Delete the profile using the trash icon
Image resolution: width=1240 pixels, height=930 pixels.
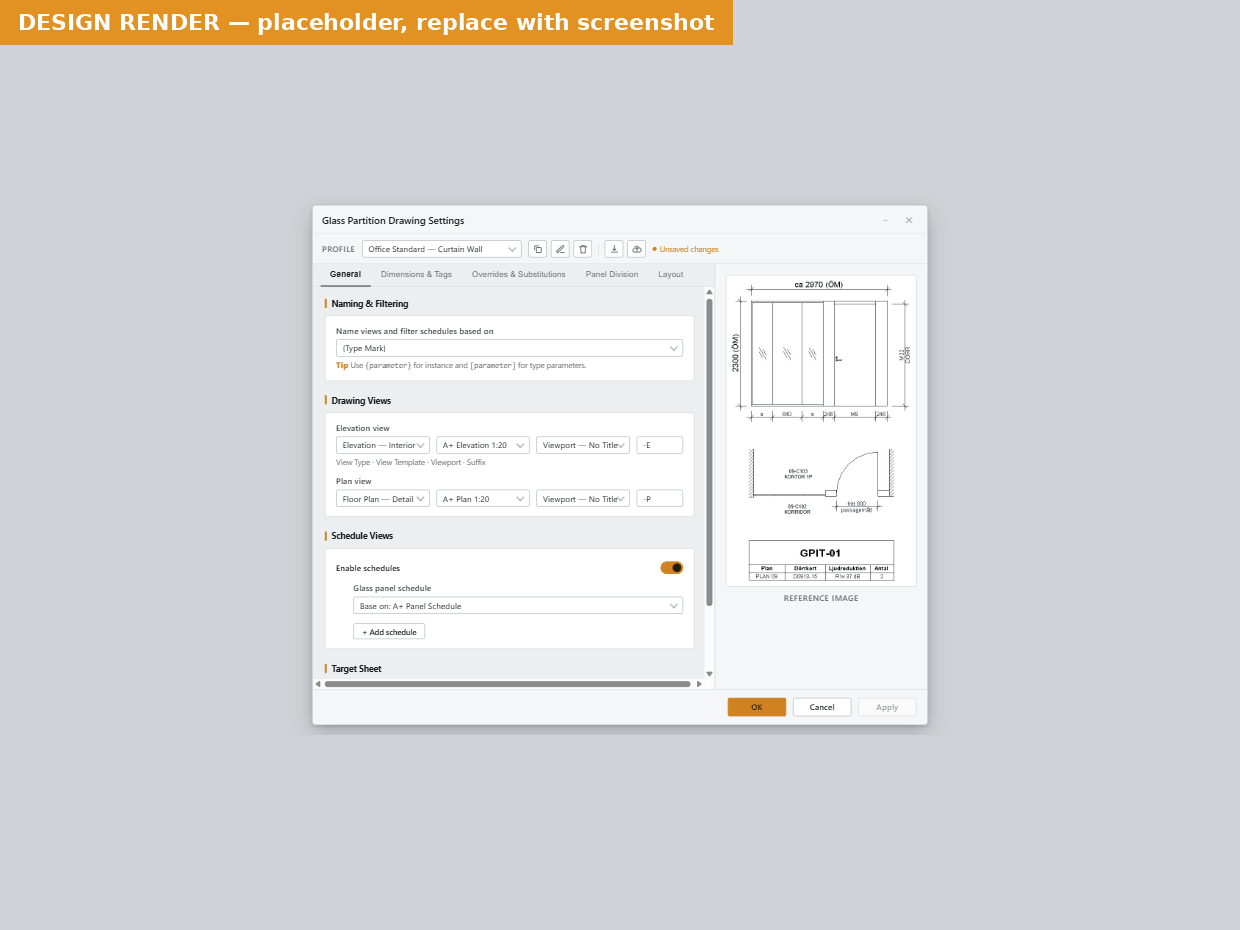[x=583, y=249]
